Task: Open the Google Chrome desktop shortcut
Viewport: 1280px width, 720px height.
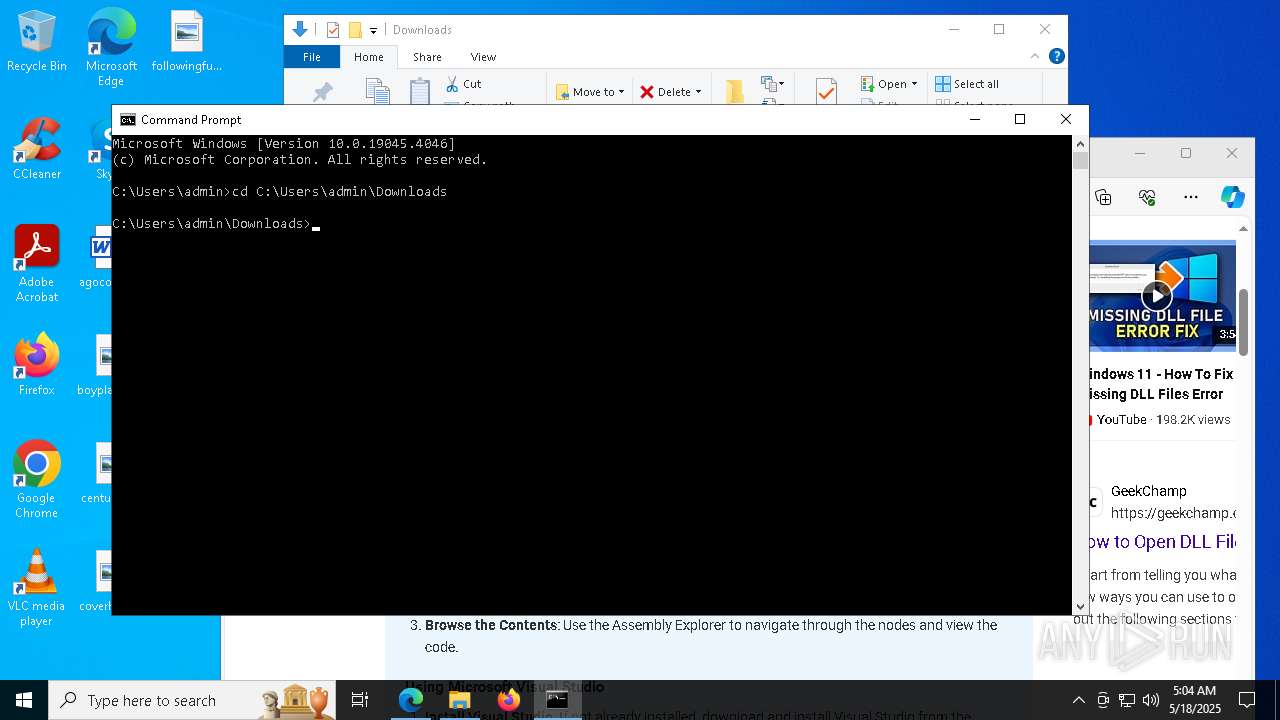Action: click(36, 479)
